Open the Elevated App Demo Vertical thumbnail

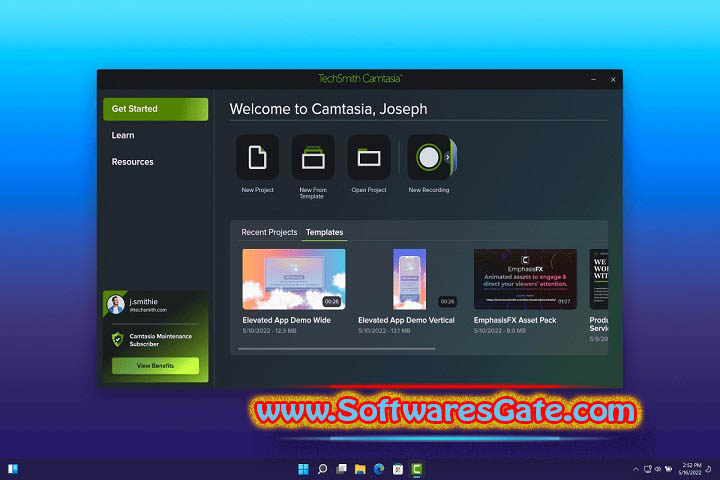(x=409, y=279)
